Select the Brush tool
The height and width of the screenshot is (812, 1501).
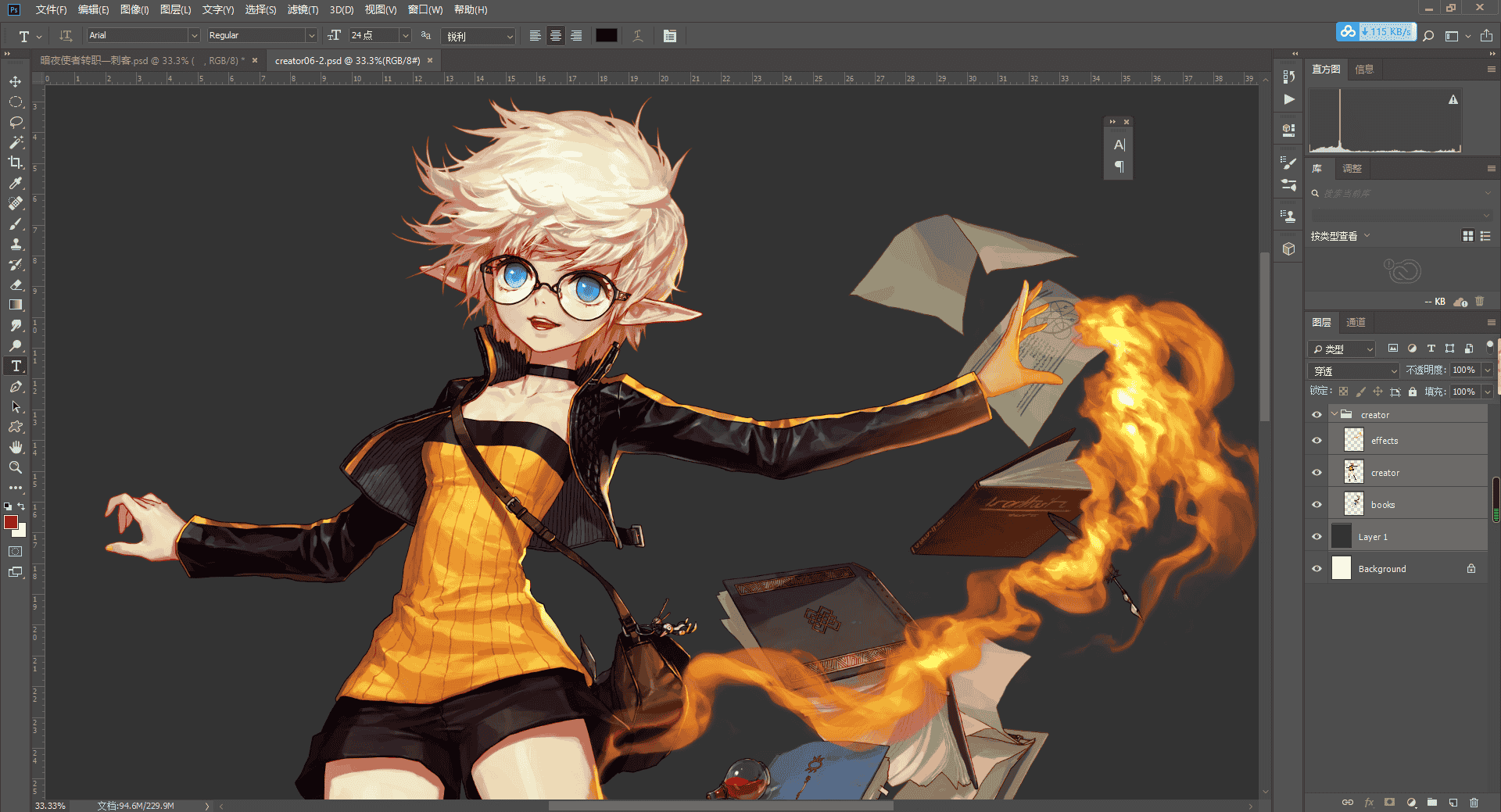click(x=16, y=224)
